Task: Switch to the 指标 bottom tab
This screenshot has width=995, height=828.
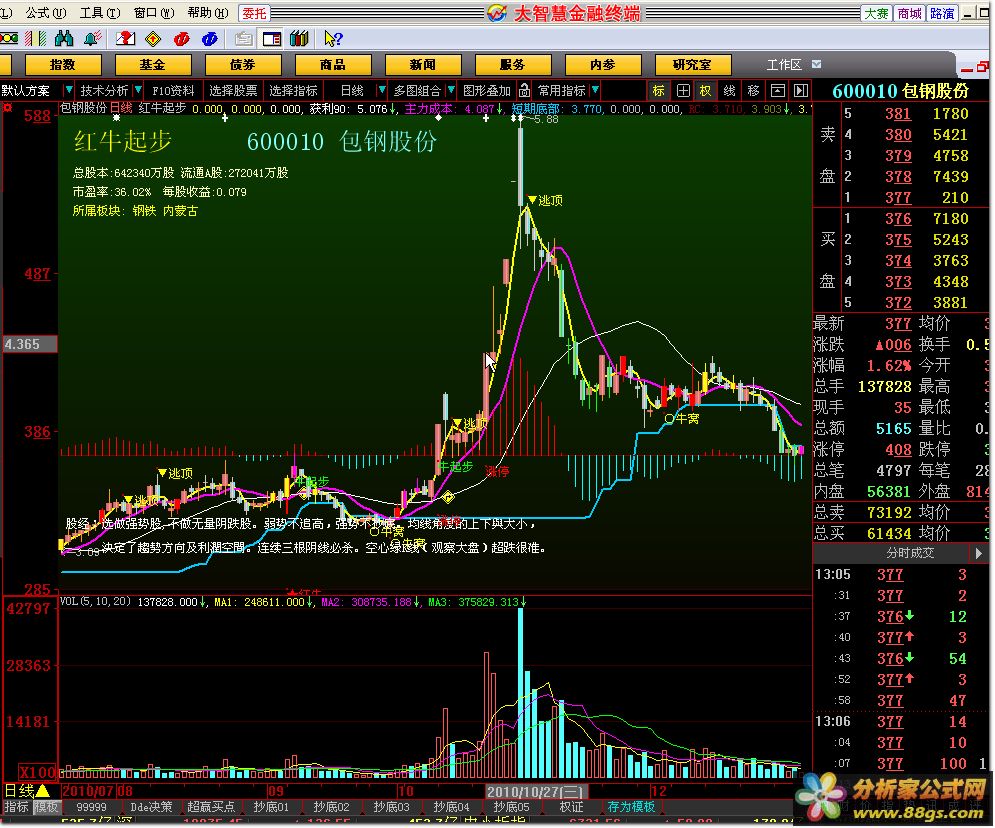Action: point(16,806)
